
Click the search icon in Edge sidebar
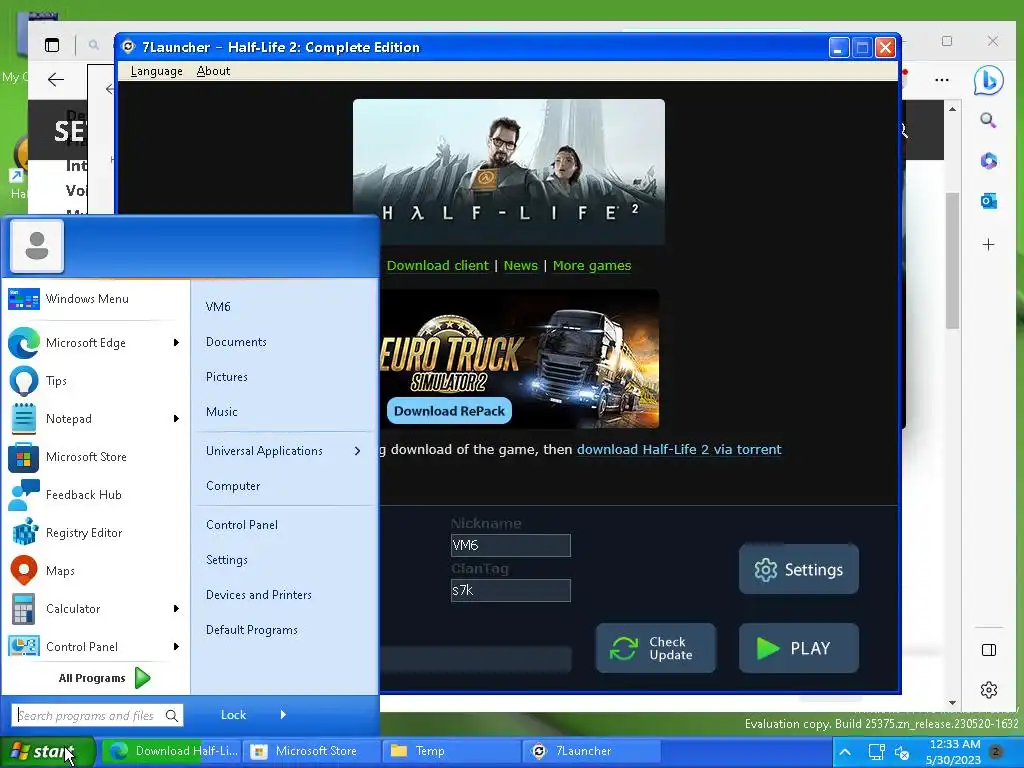click(988, 120)
